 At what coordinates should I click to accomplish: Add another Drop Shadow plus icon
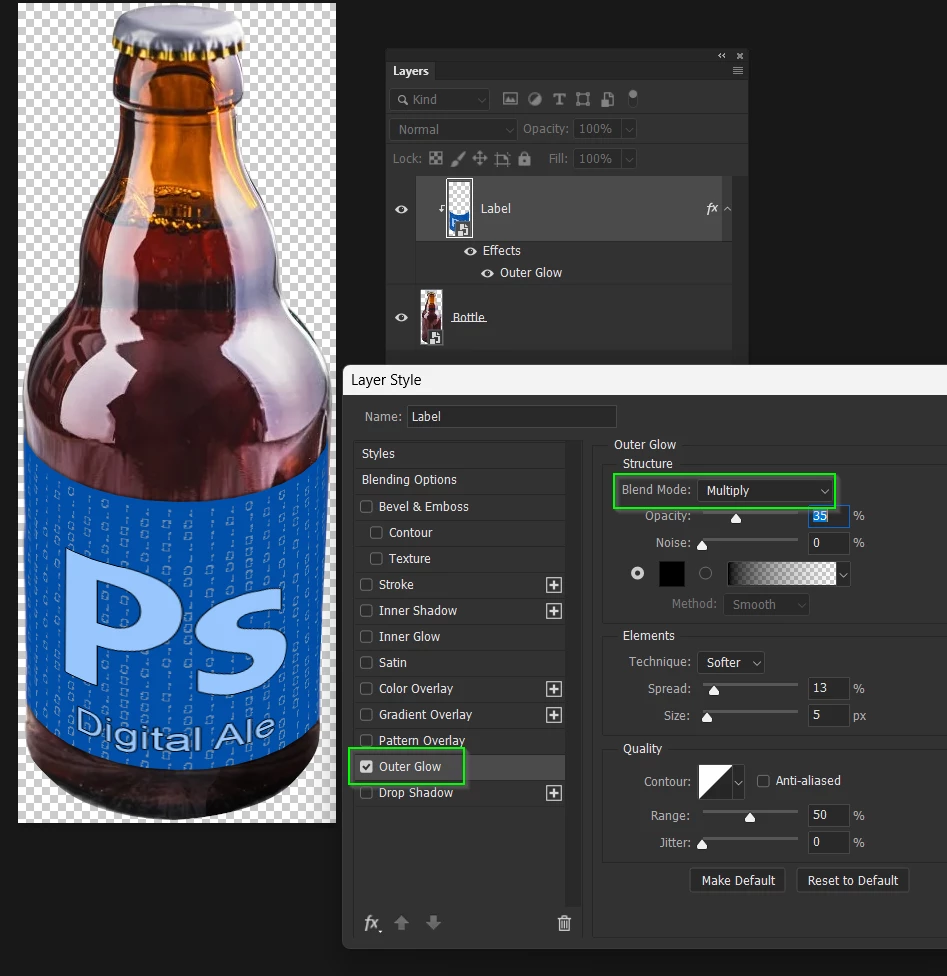[554, 792]
